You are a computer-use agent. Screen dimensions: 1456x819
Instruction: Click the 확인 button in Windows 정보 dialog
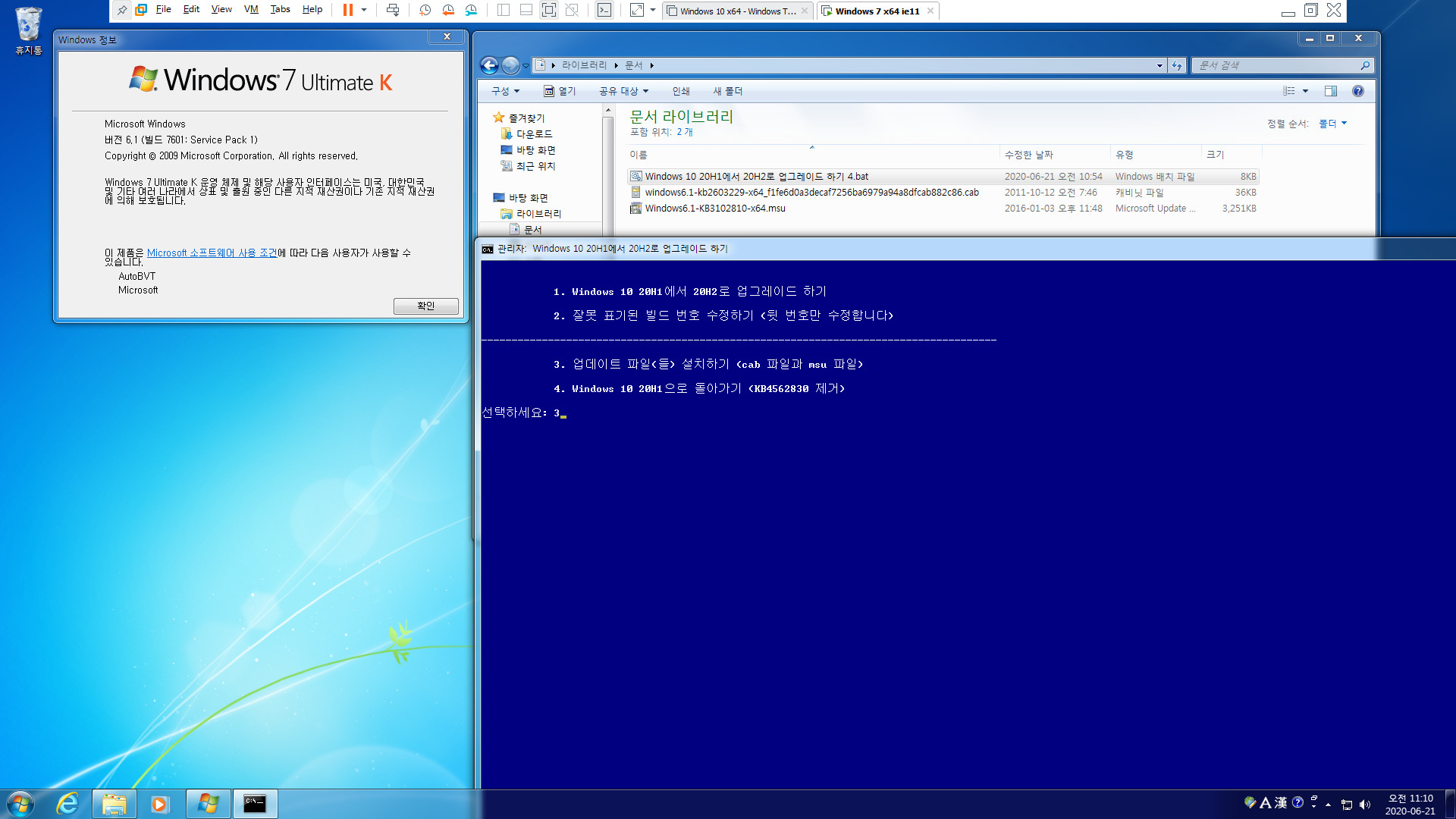[x=425, y=306]
